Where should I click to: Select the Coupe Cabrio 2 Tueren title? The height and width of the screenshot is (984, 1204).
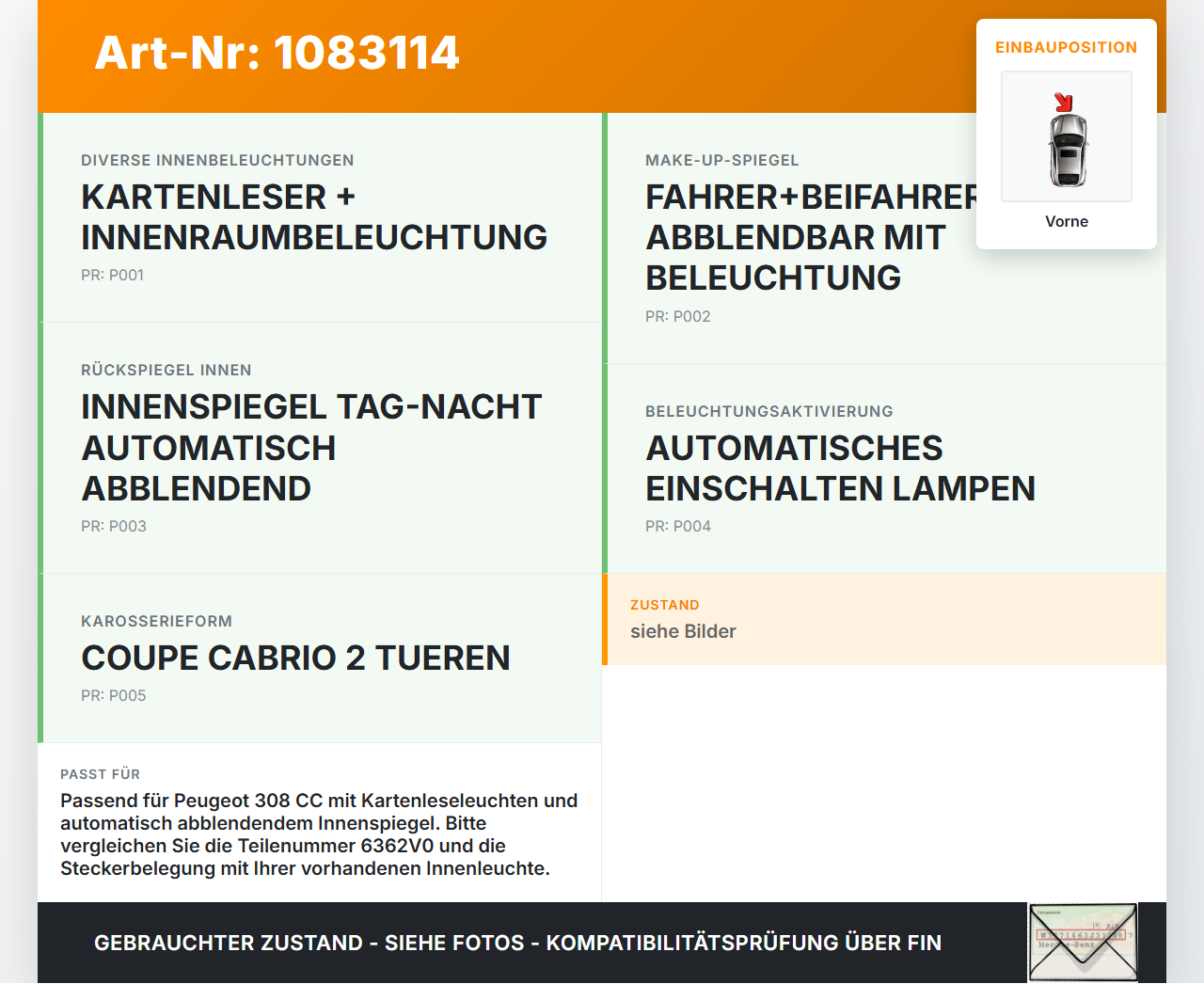[x=295, y=659]
